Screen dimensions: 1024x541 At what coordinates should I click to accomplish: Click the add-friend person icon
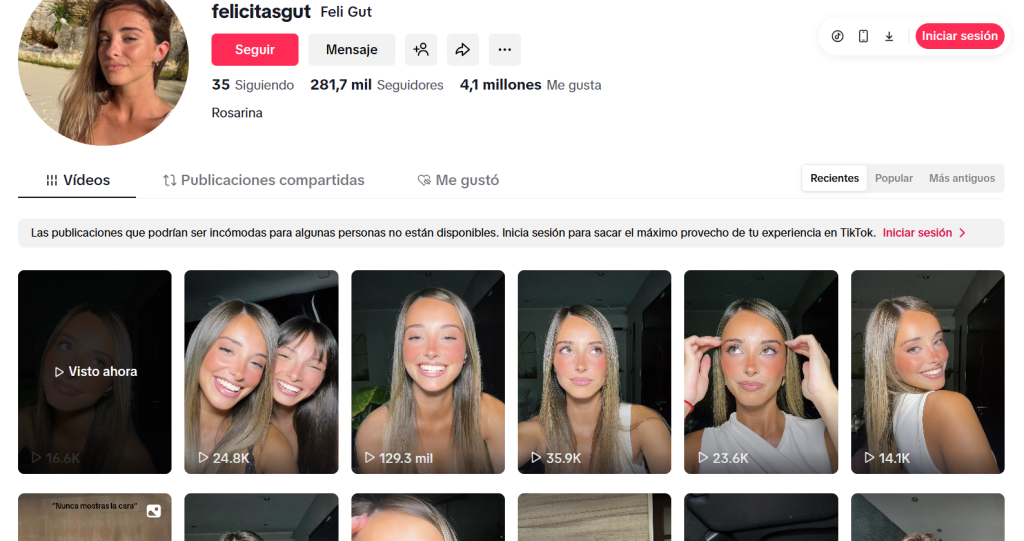click(421, 49)
